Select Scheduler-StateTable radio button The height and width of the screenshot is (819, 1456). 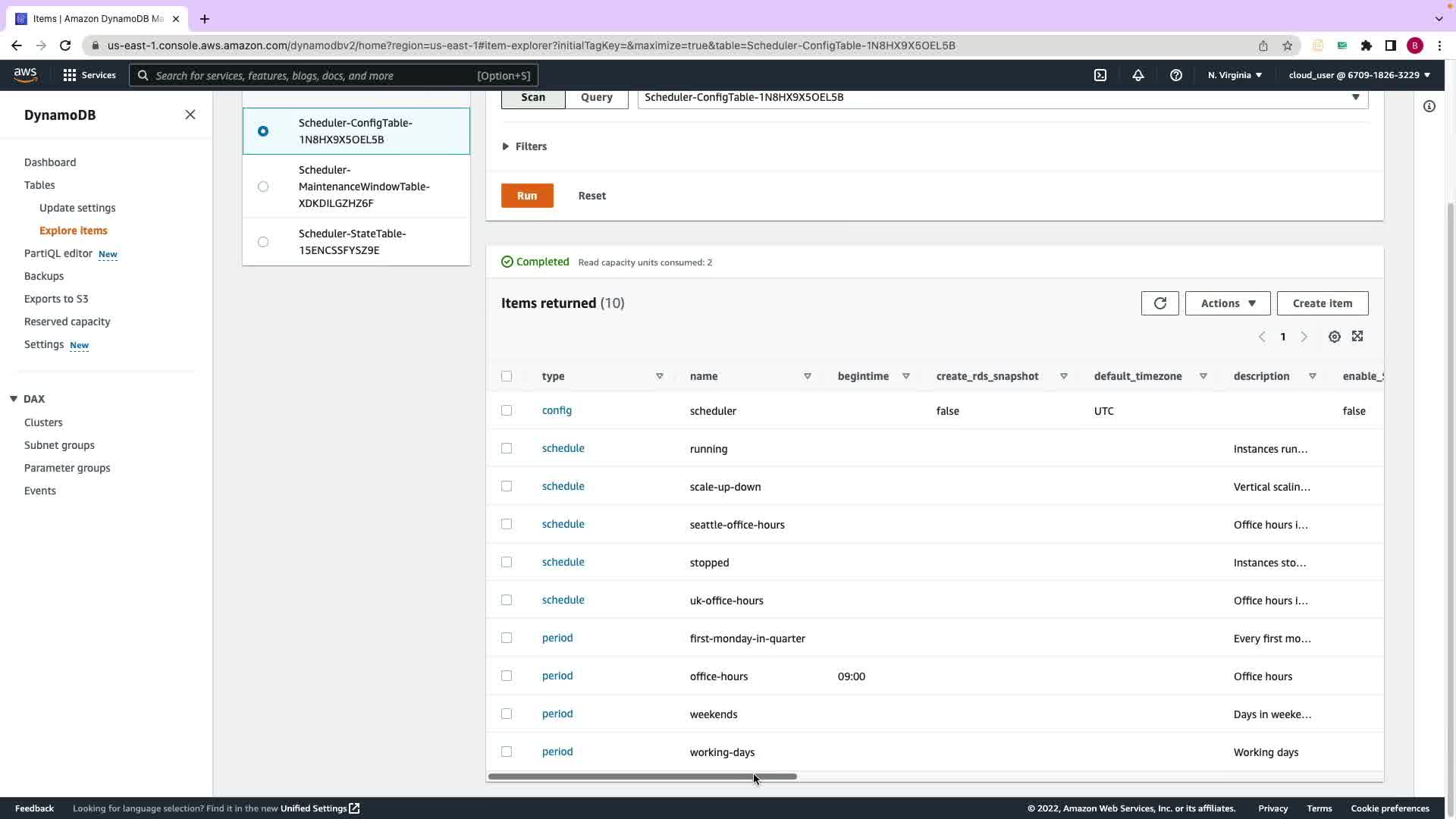tap(263, 242)
